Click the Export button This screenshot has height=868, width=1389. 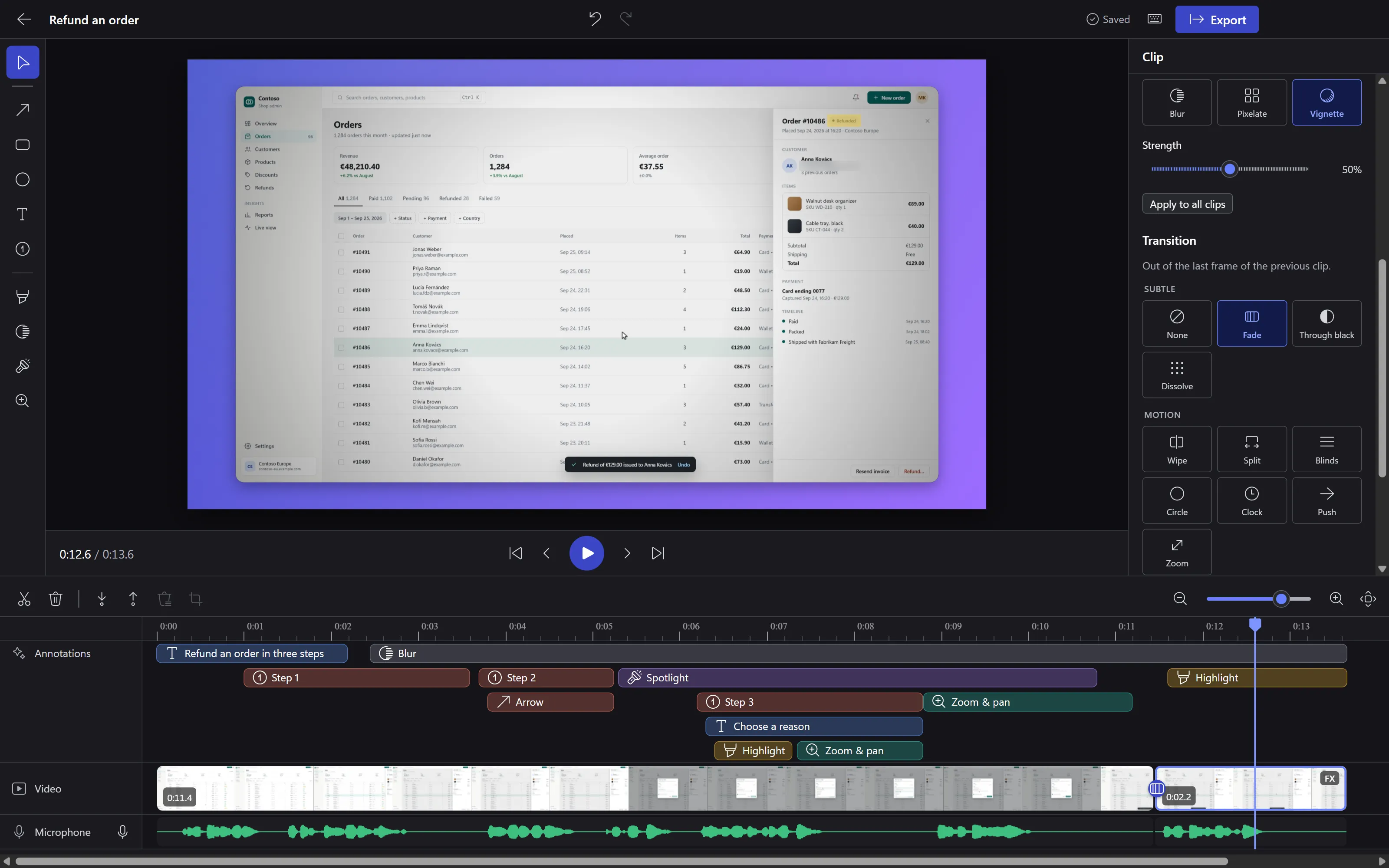tap(1216, 20)
